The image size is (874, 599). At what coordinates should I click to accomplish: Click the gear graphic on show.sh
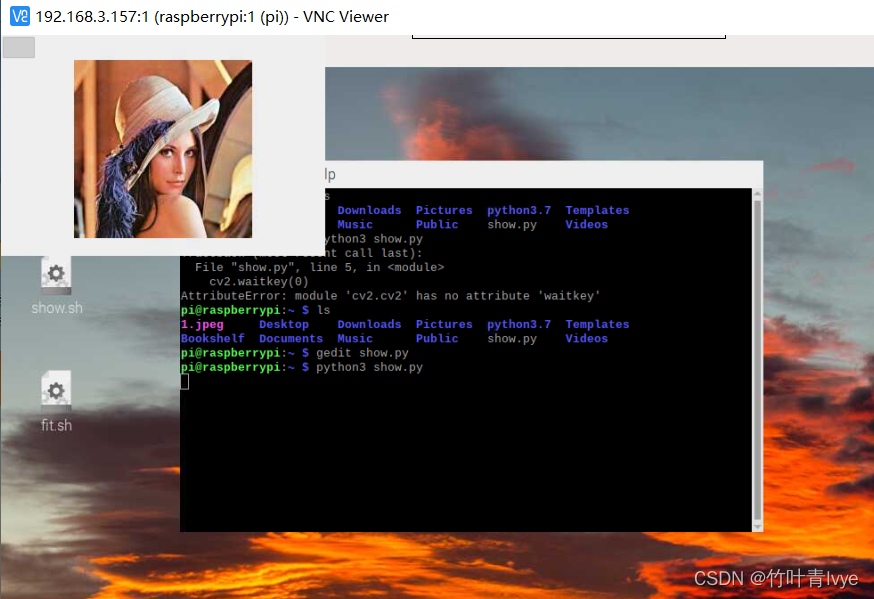click(x=55, y=272)
